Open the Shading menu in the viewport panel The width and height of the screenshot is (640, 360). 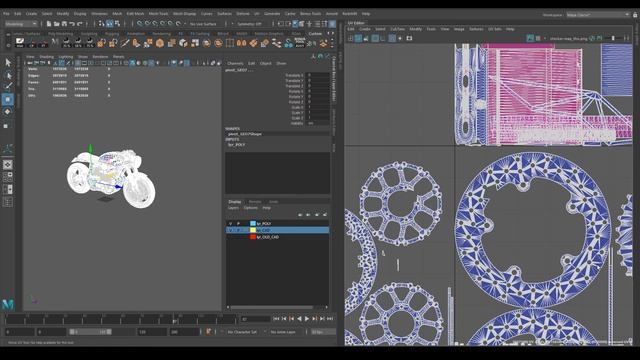coord(47,57)
